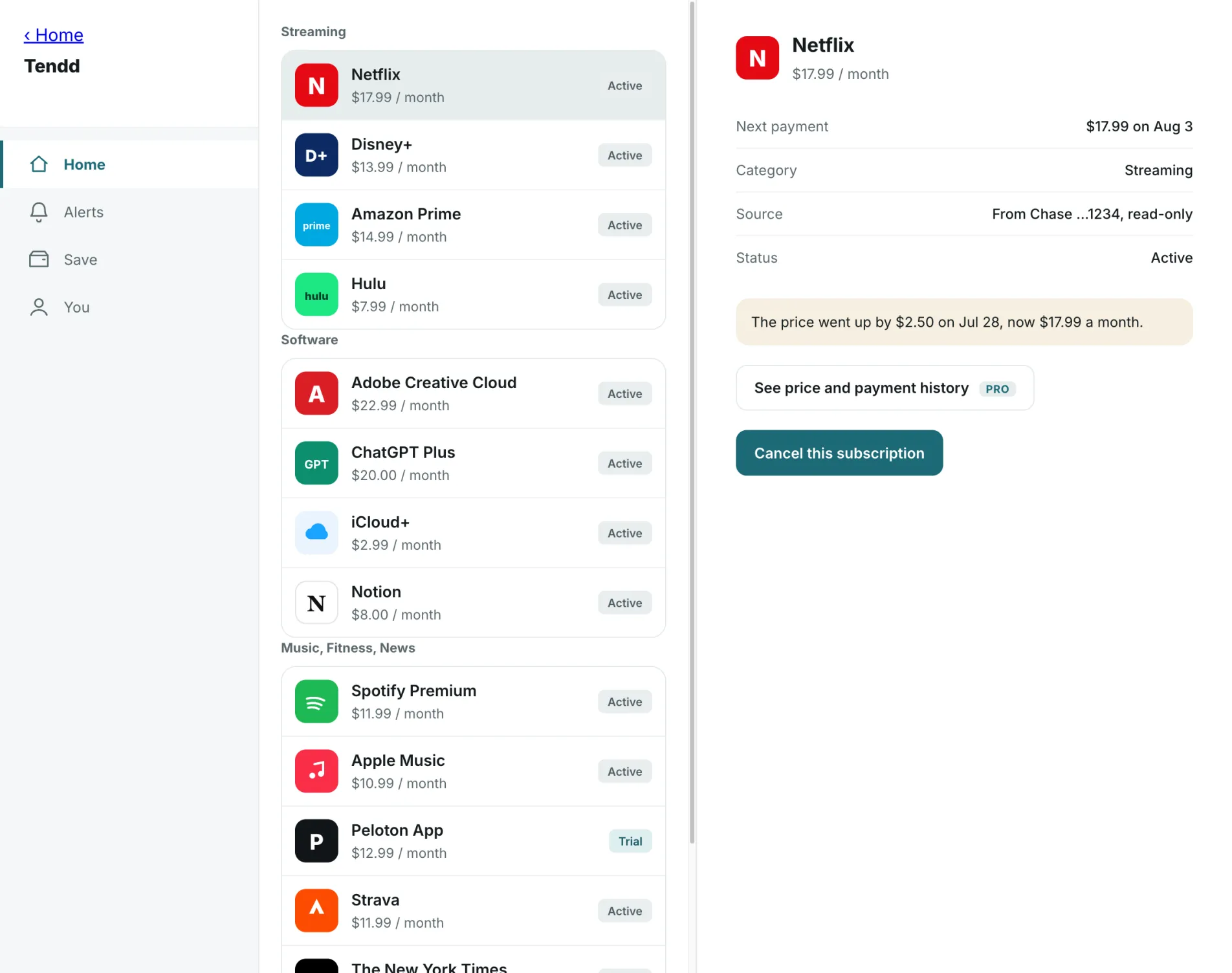1232x973 pixels.
Task: Select the Peloton App subscription name
Action: click(397, 831)
